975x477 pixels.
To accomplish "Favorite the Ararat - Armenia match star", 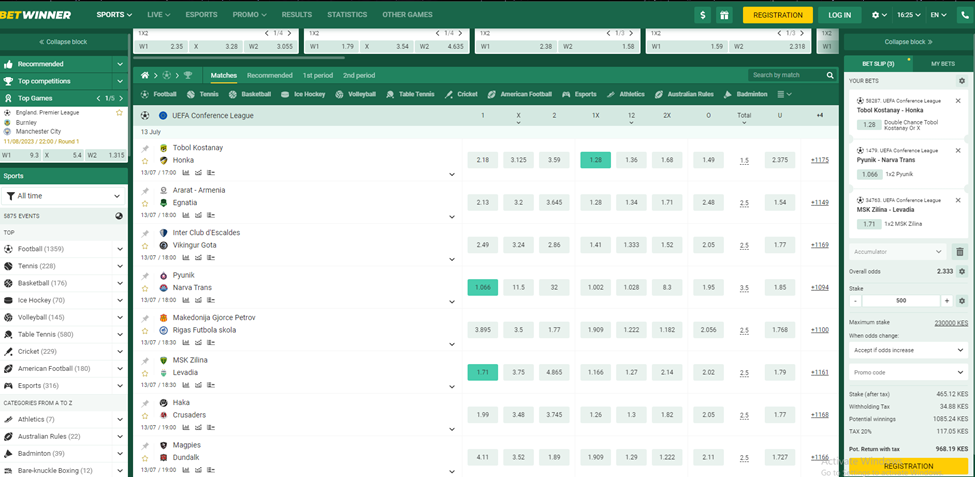I will (x=145, y=203).
